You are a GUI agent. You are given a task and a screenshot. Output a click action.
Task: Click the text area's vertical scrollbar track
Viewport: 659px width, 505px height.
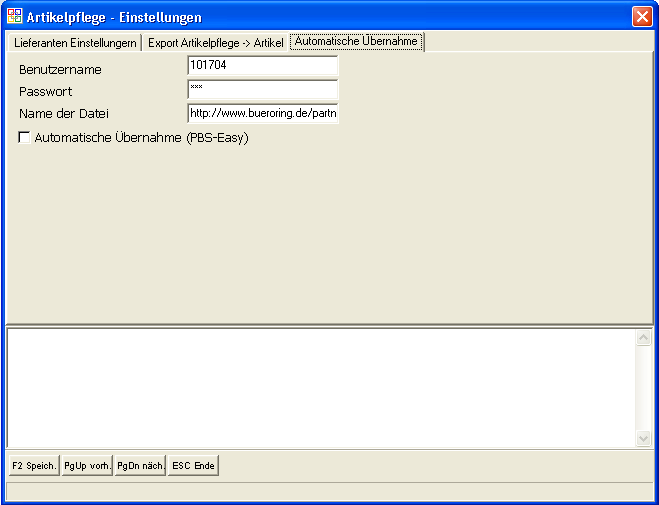click(x=643, y=390)
